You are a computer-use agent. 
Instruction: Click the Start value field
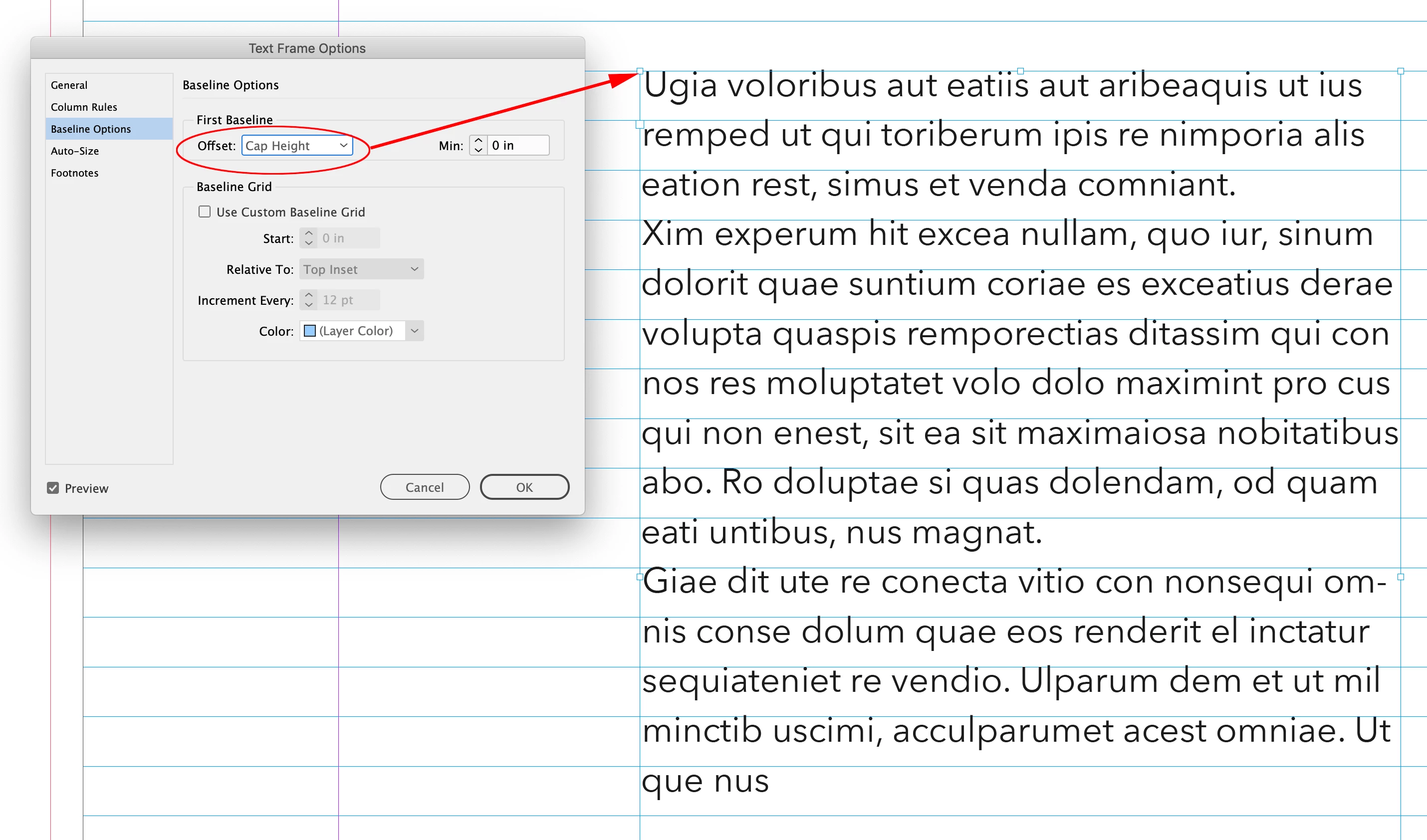[x=348, y=238]
